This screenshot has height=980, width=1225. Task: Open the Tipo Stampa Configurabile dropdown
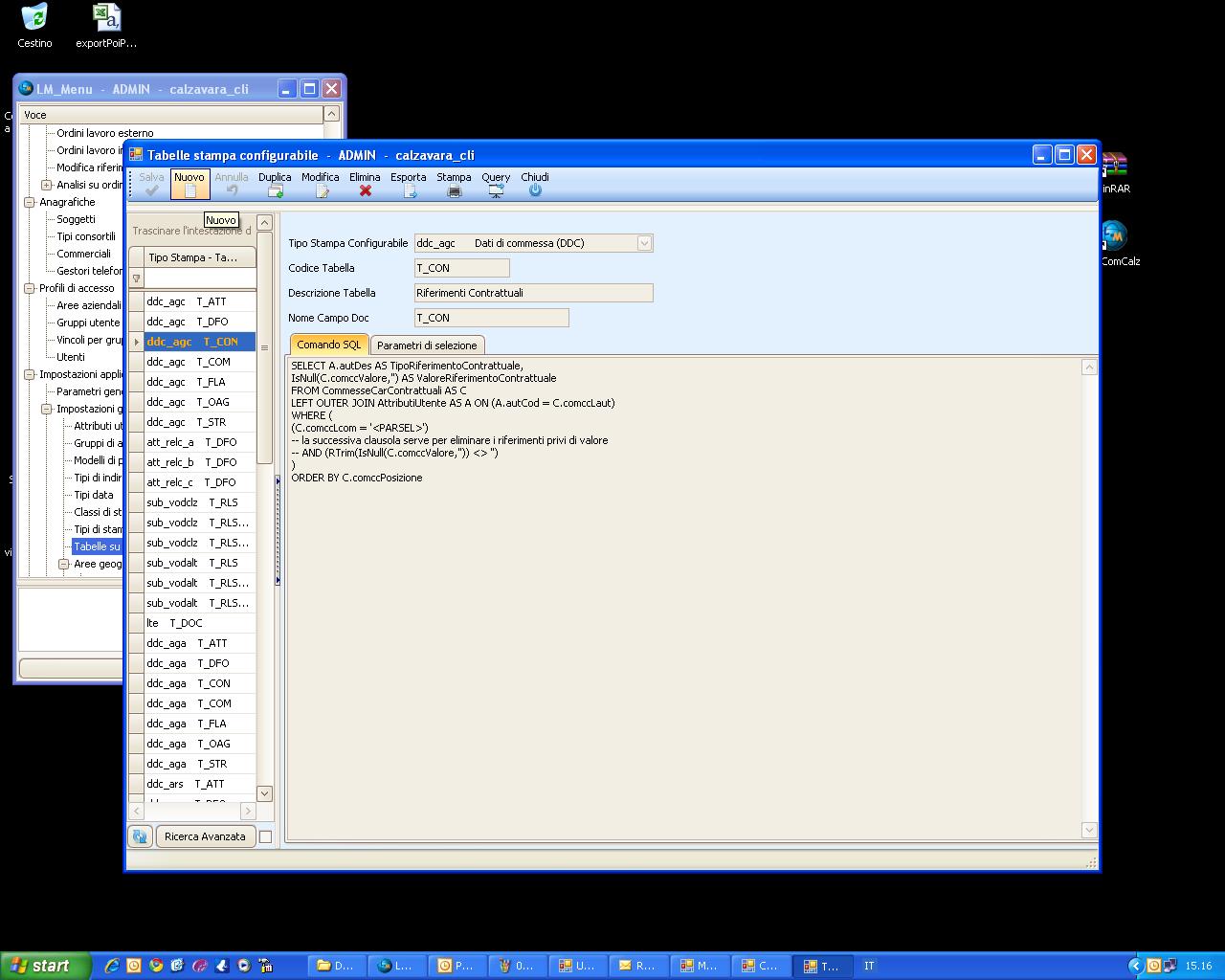644,243
